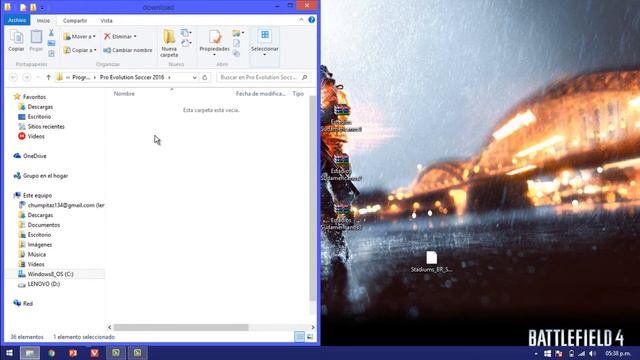This screenshot has width=640, height=360.
Task: Click the clock showing 05:38 p.m.
Action: coord(618,353)
